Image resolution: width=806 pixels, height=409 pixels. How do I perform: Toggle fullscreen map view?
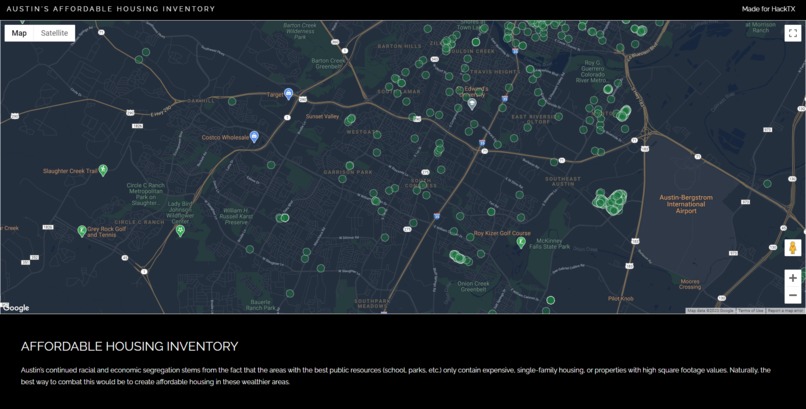click(793, 33)
